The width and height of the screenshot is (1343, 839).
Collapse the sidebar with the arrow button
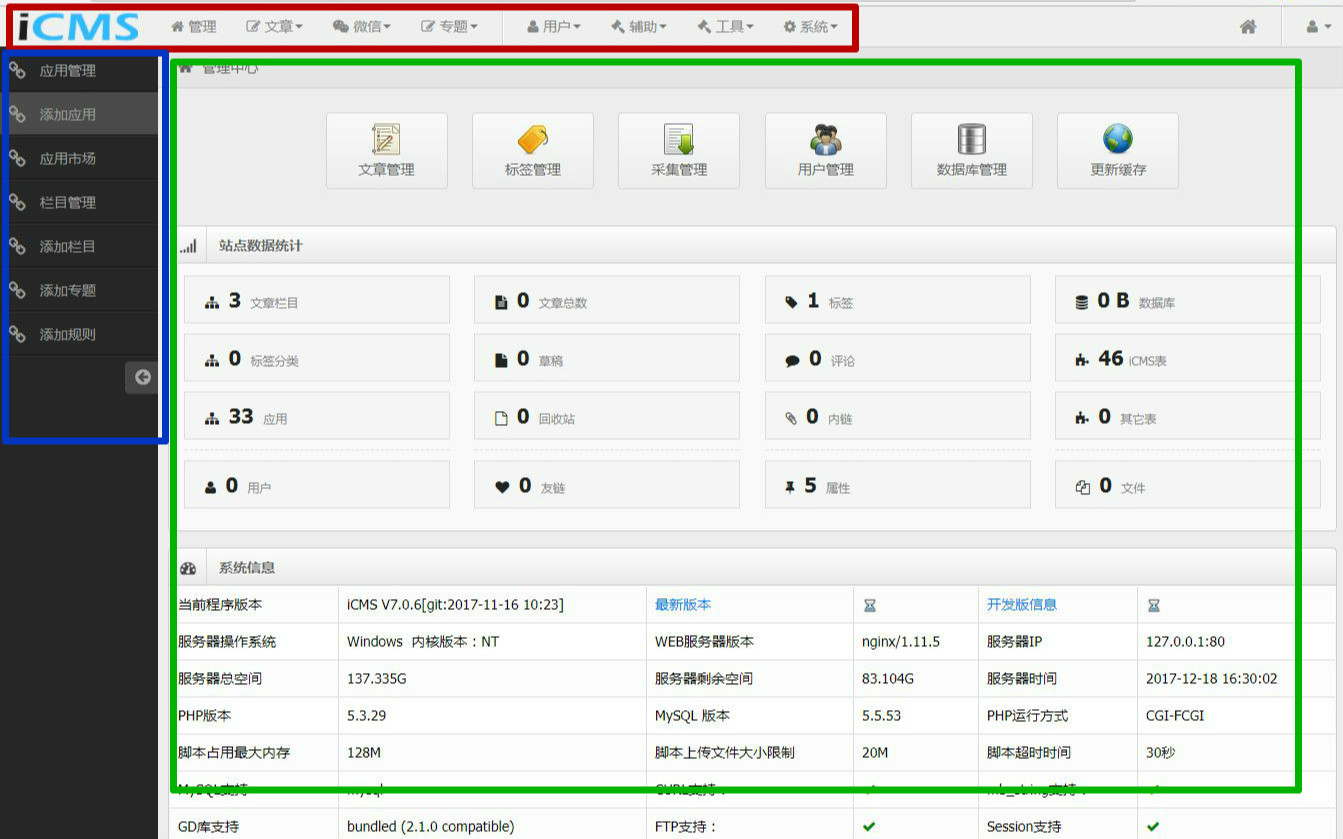(x=142, y=377)
